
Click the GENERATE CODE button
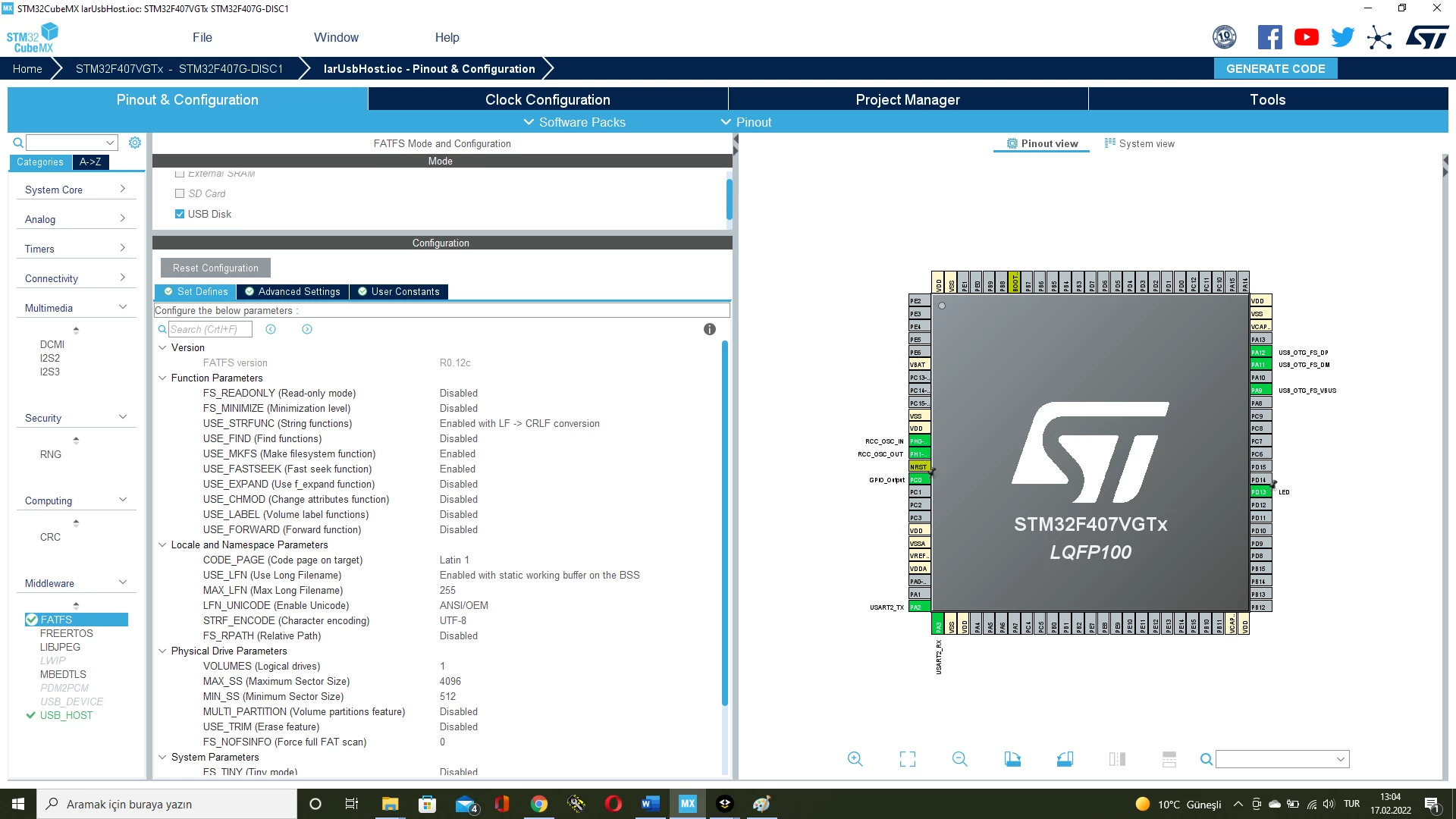[x=1276, y=68]
